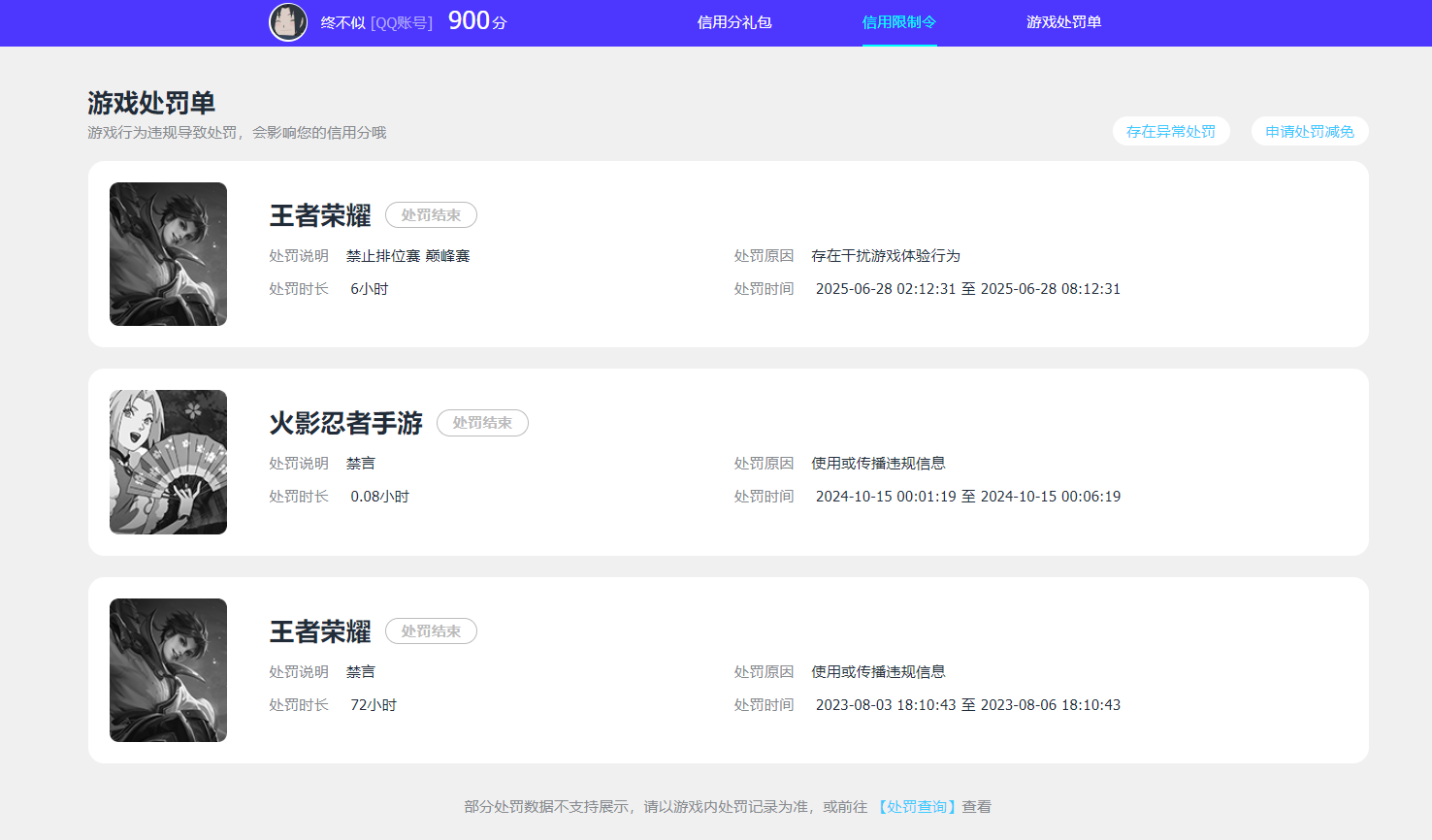Click the 处罚结束 badge next to 王者荣耀
This screenshot has width=1432, height=840.
tap(431, 215)
